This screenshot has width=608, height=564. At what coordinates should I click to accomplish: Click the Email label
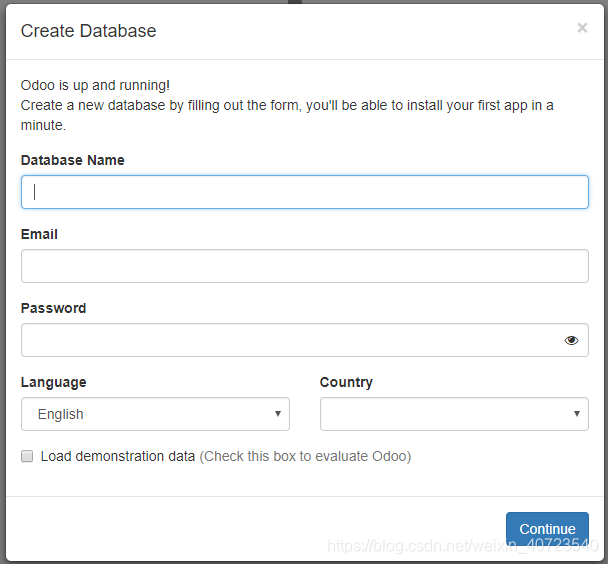(x=39, y=234)
